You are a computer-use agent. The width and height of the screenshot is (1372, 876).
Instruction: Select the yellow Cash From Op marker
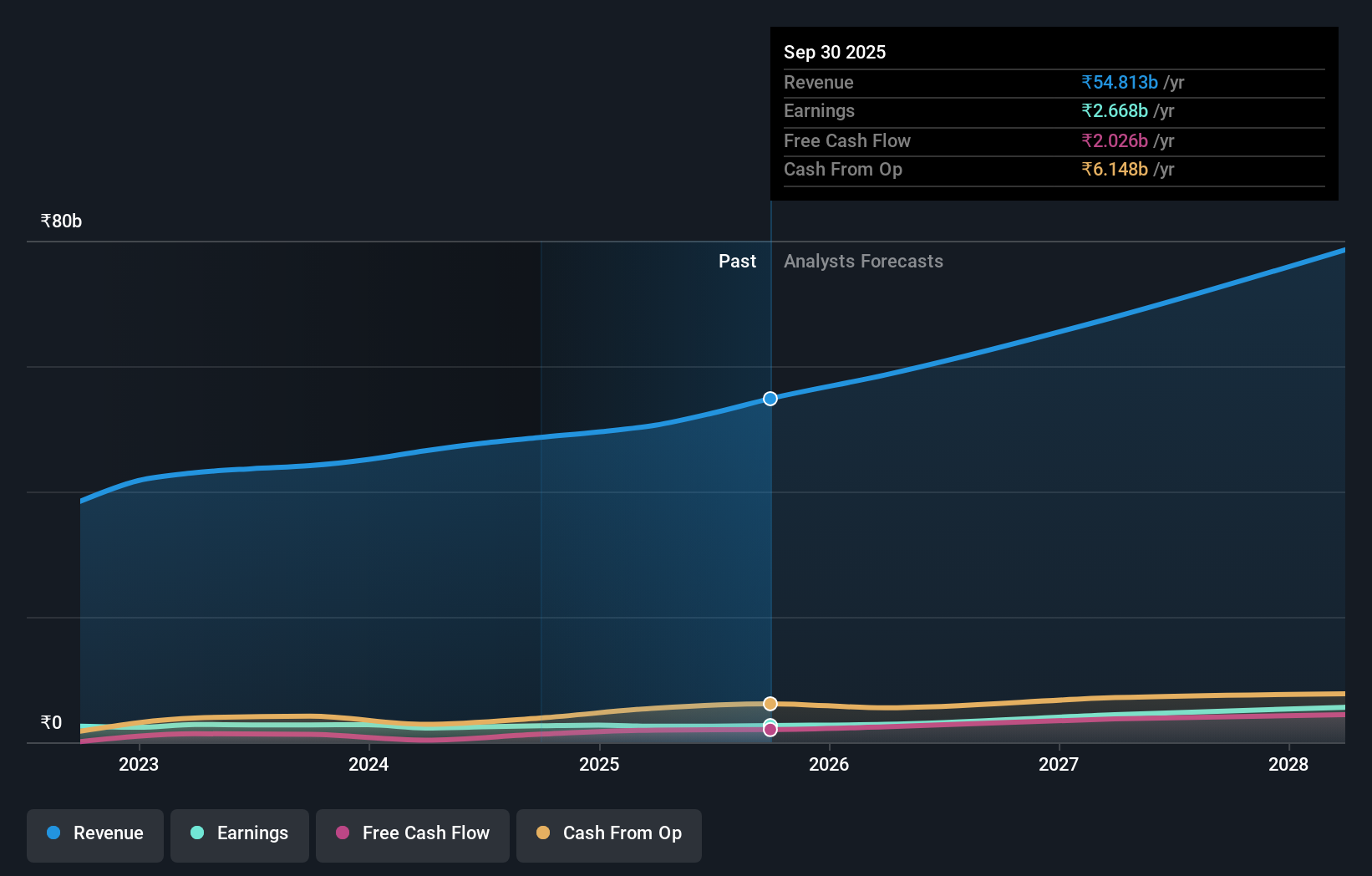(770, 703)
